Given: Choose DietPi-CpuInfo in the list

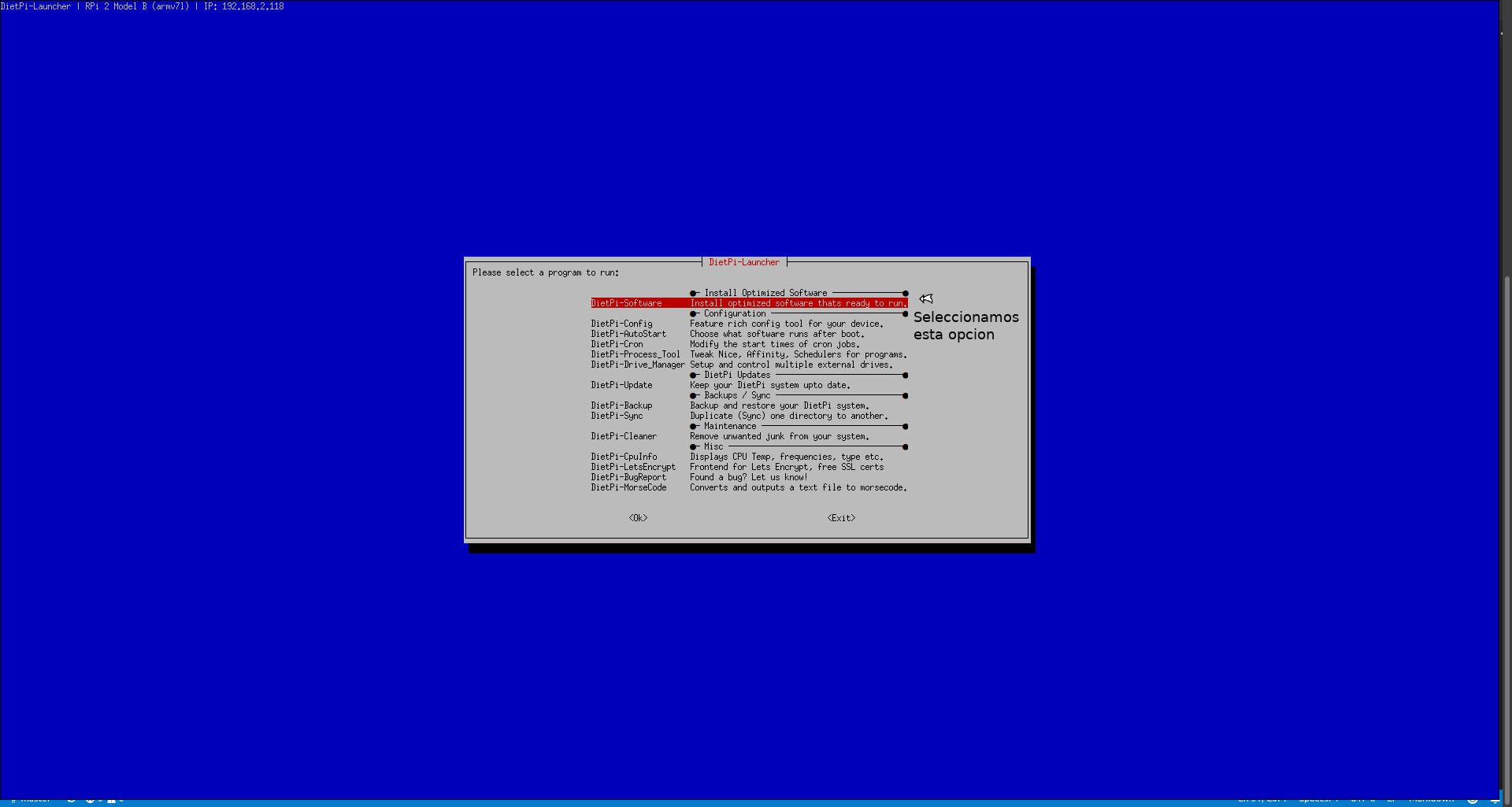Looking at the screenshot, I should tap(624, 457).
